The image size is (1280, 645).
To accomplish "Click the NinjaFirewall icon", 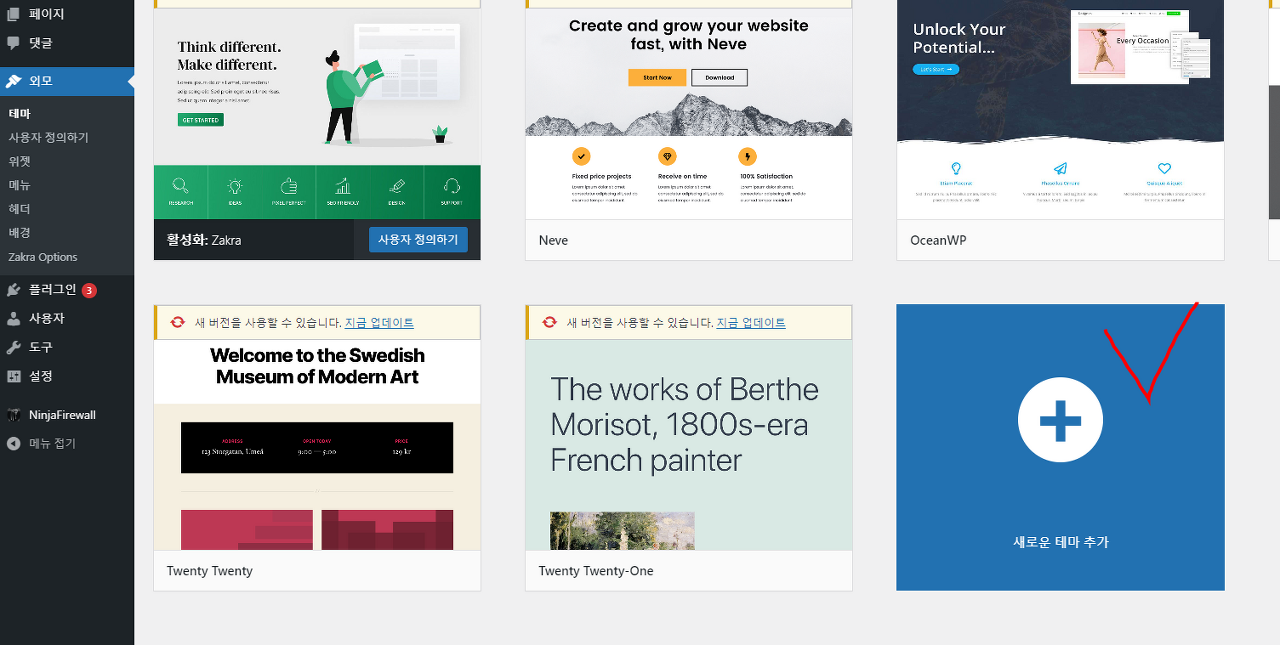I will pos(13,415).
